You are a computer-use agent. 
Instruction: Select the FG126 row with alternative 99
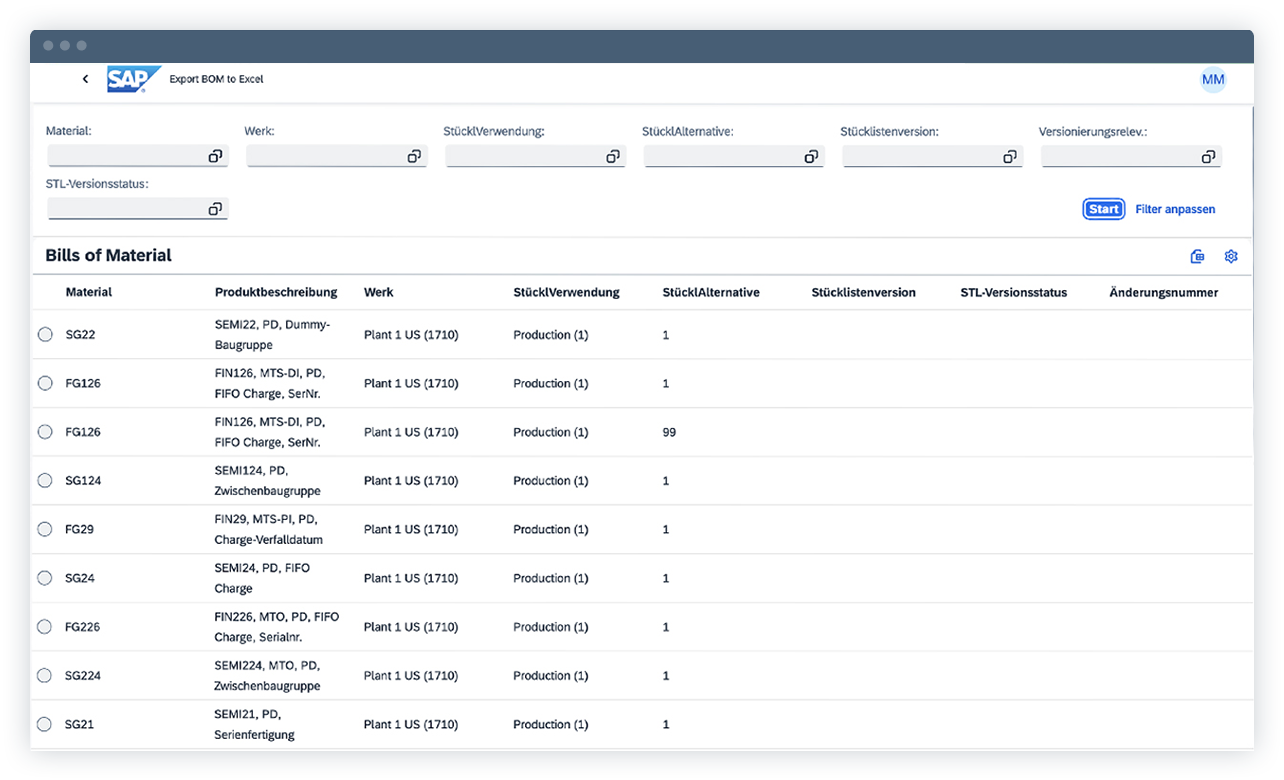tap(44, 431)
